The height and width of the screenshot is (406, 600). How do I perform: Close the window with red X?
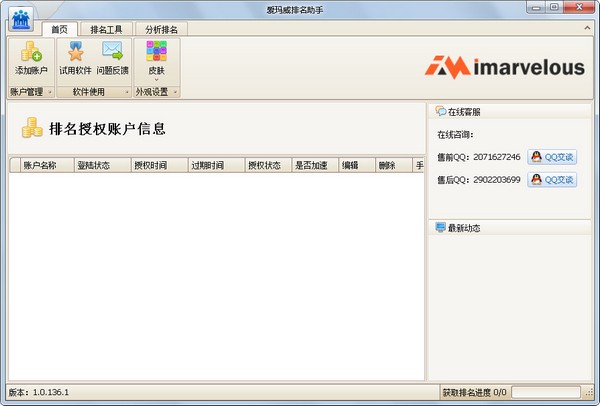tap(579, 7)
